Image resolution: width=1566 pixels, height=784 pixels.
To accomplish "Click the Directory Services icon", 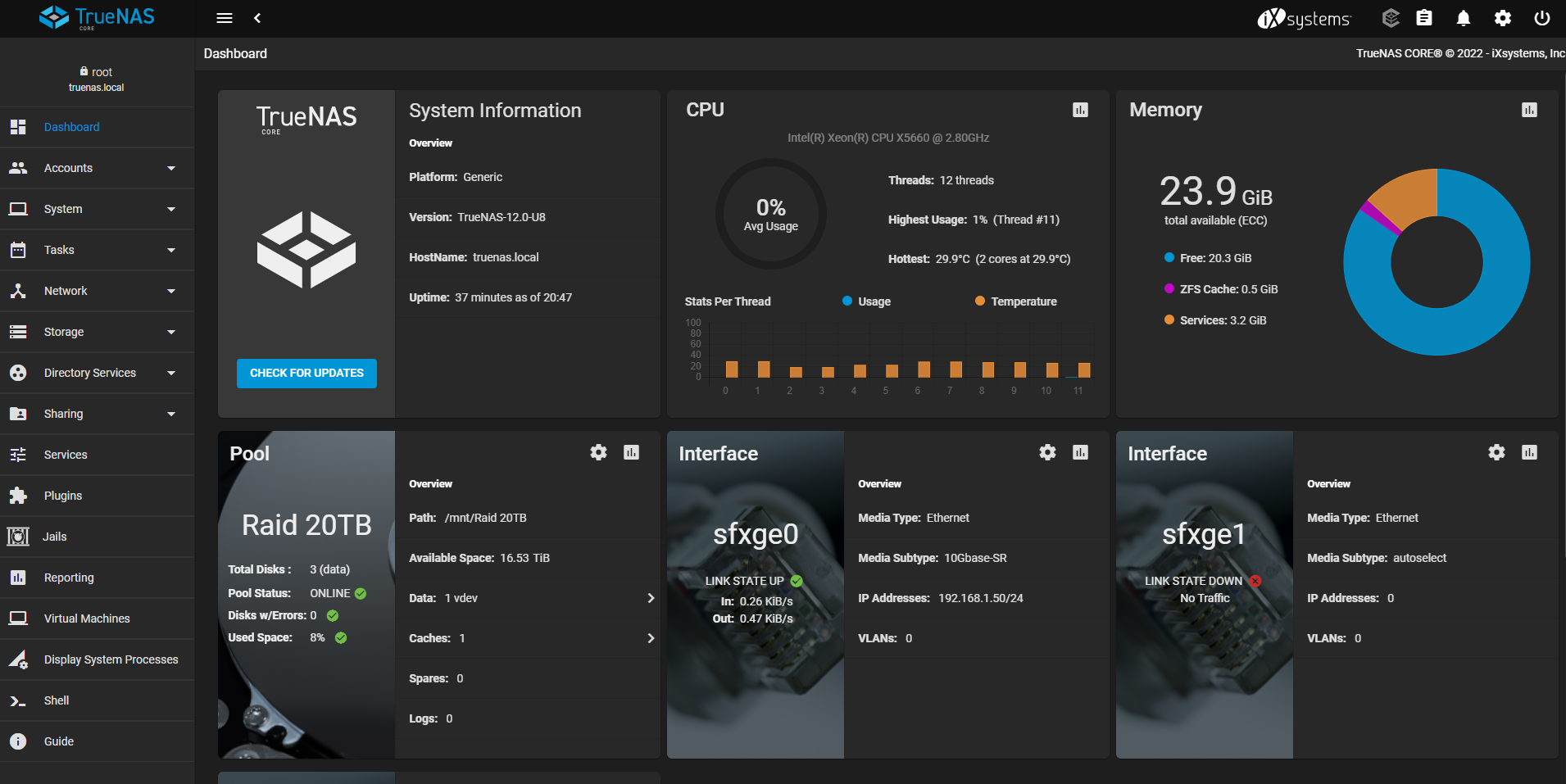I will (x=18, y=373).
